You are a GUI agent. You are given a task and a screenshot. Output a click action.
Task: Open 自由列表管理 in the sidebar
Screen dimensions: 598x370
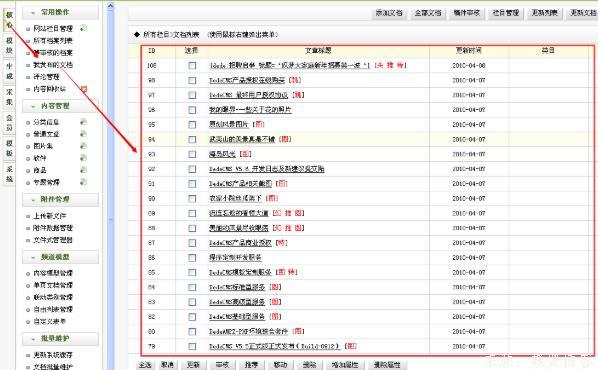point(53,309)
